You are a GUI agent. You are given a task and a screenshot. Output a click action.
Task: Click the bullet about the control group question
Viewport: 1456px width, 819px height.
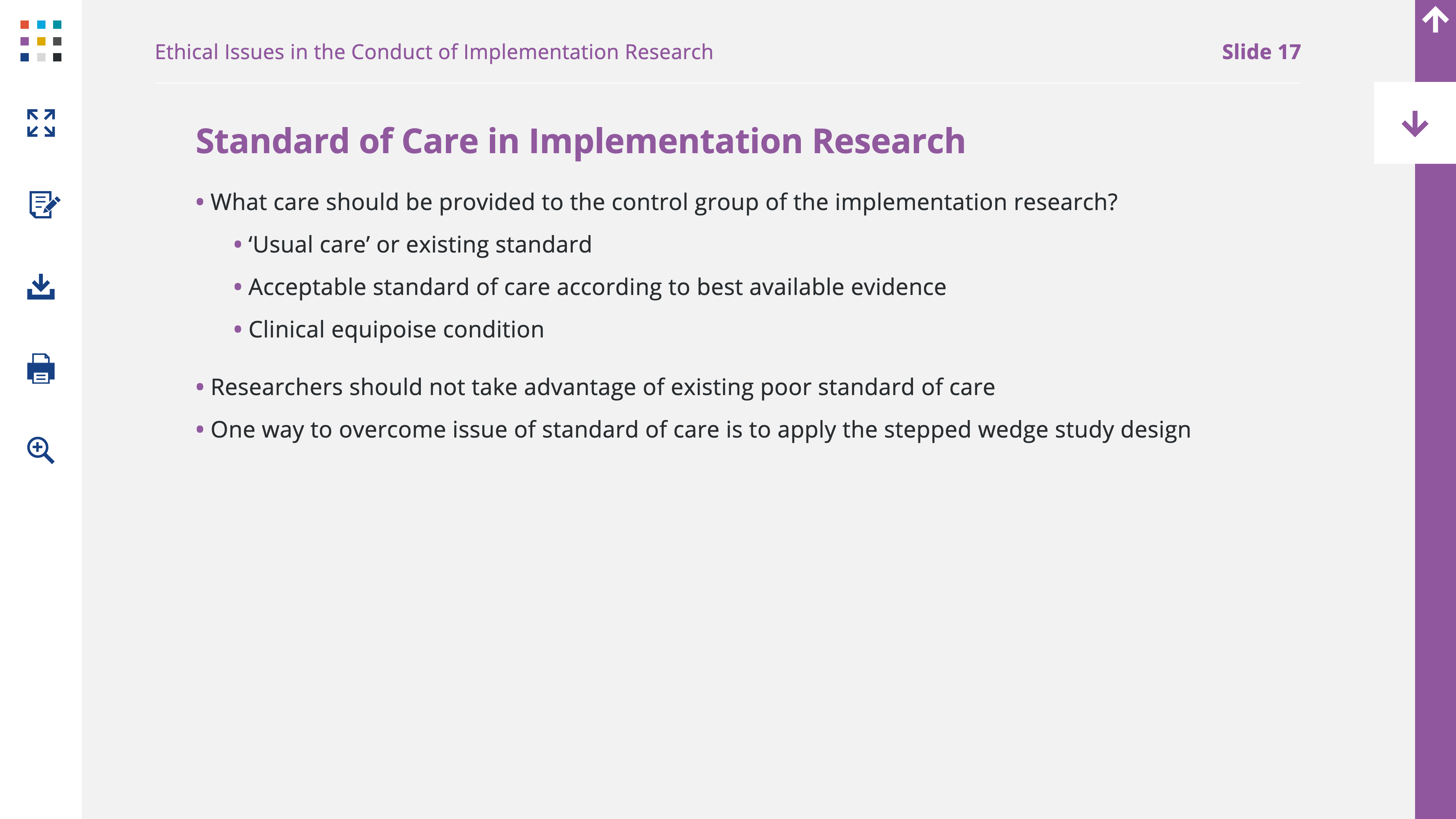pyautogui.click(x=657, y=202)
